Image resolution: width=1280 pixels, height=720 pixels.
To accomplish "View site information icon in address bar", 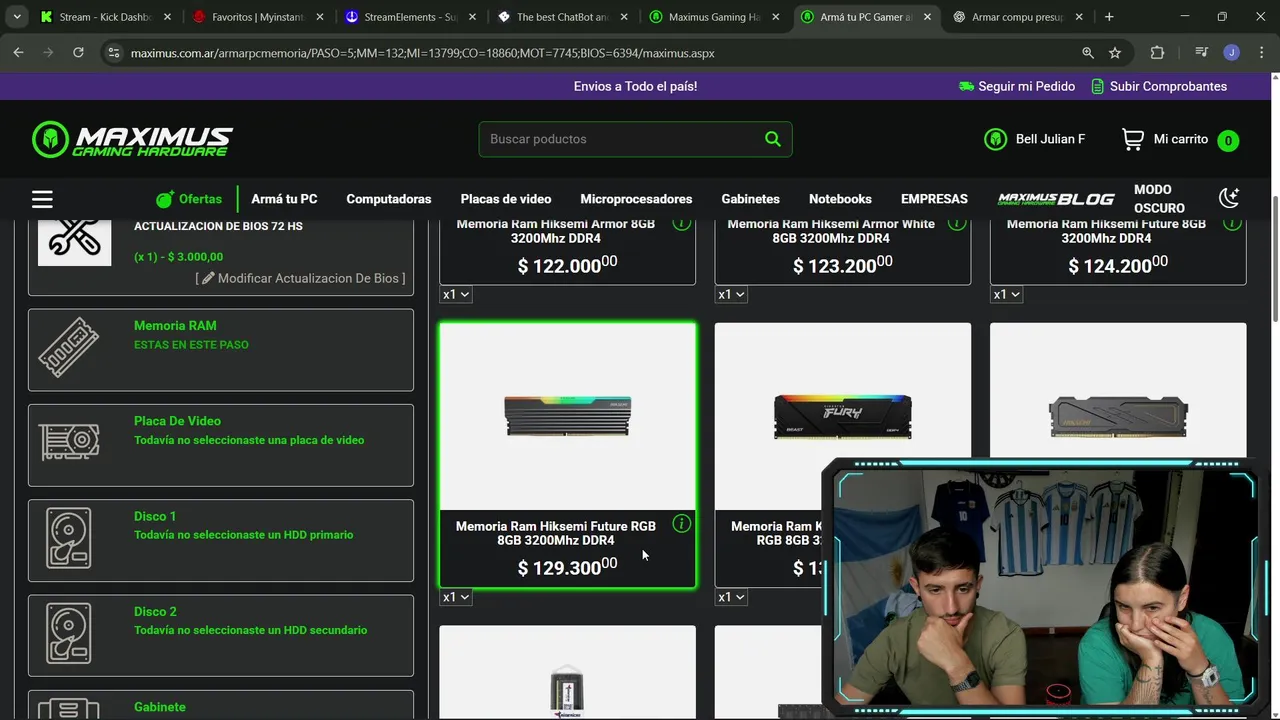I will tap(113, 53).
